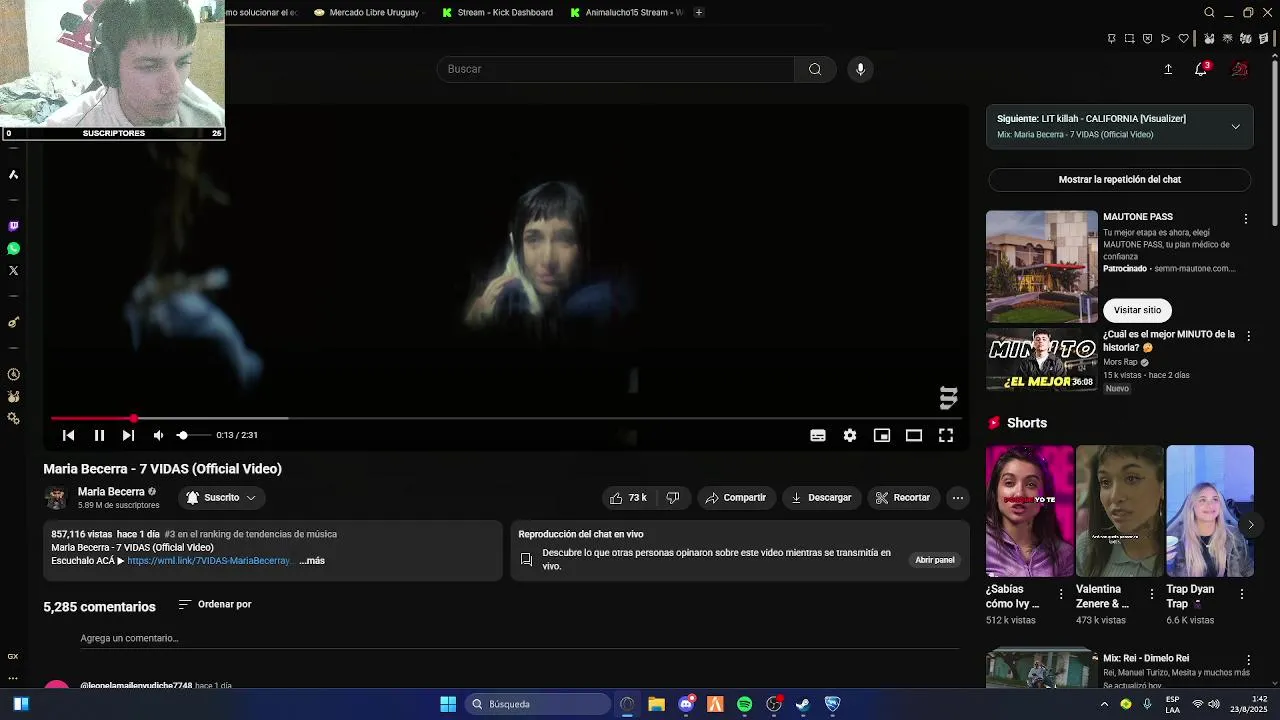Click the video progress bar
The width and height of the screenshot is (1280, 720).
click(506, 418)
